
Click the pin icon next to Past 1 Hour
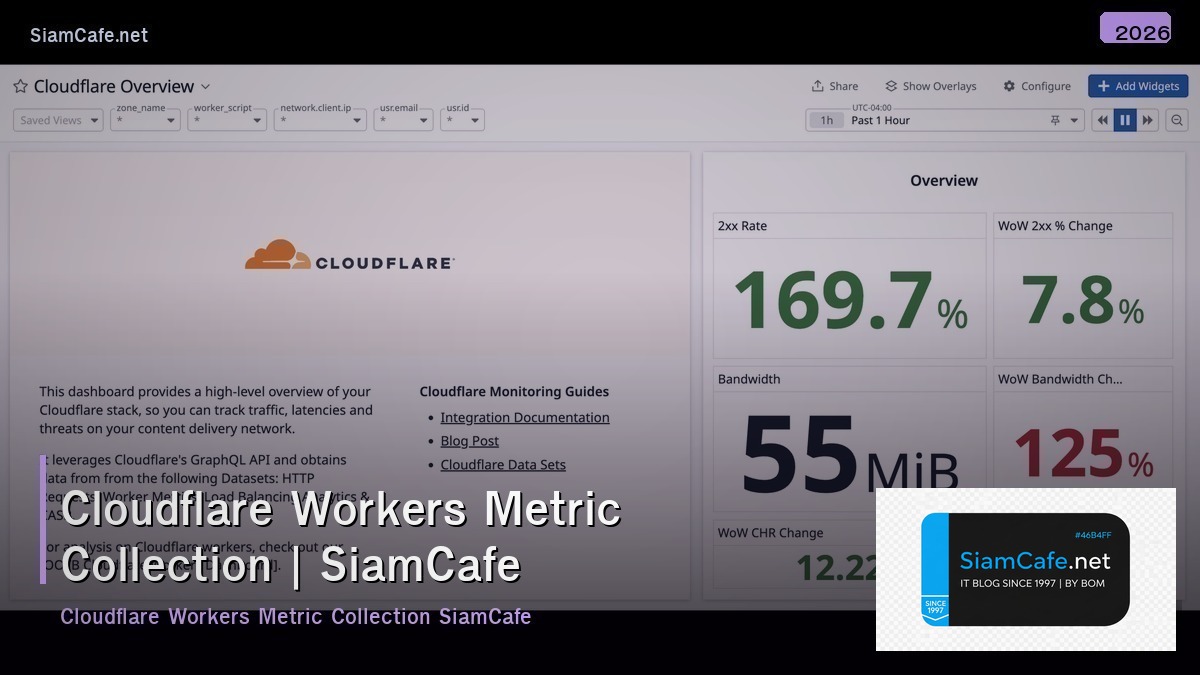click(1054, 119)
